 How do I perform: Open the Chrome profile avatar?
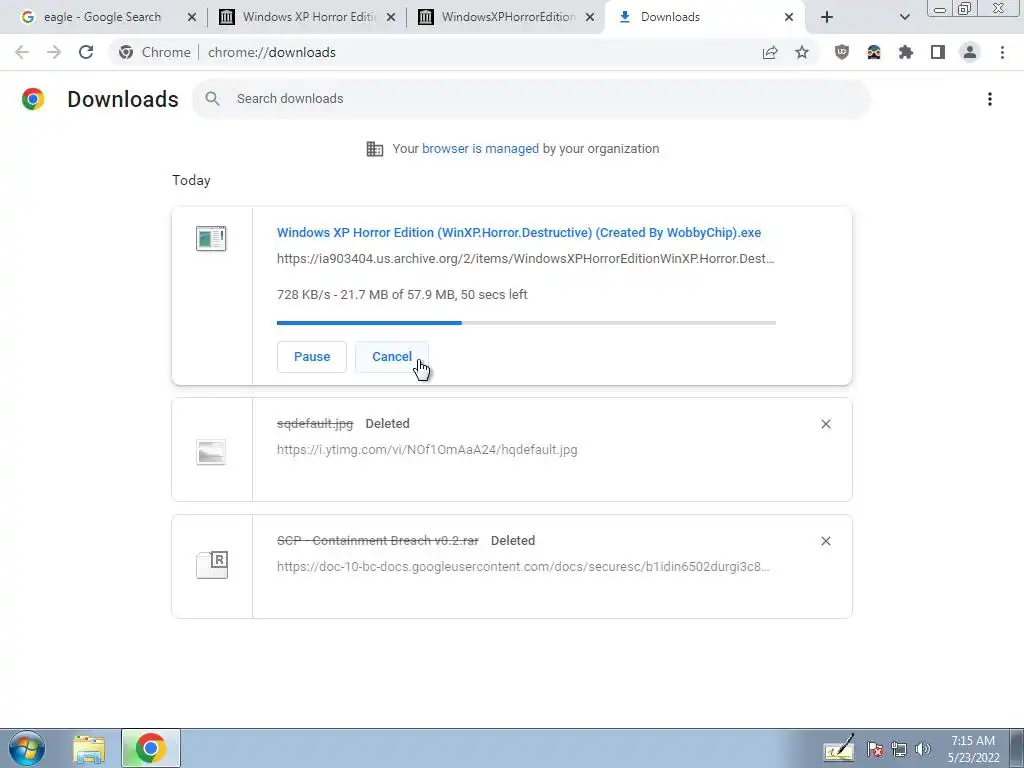(970, 52)
